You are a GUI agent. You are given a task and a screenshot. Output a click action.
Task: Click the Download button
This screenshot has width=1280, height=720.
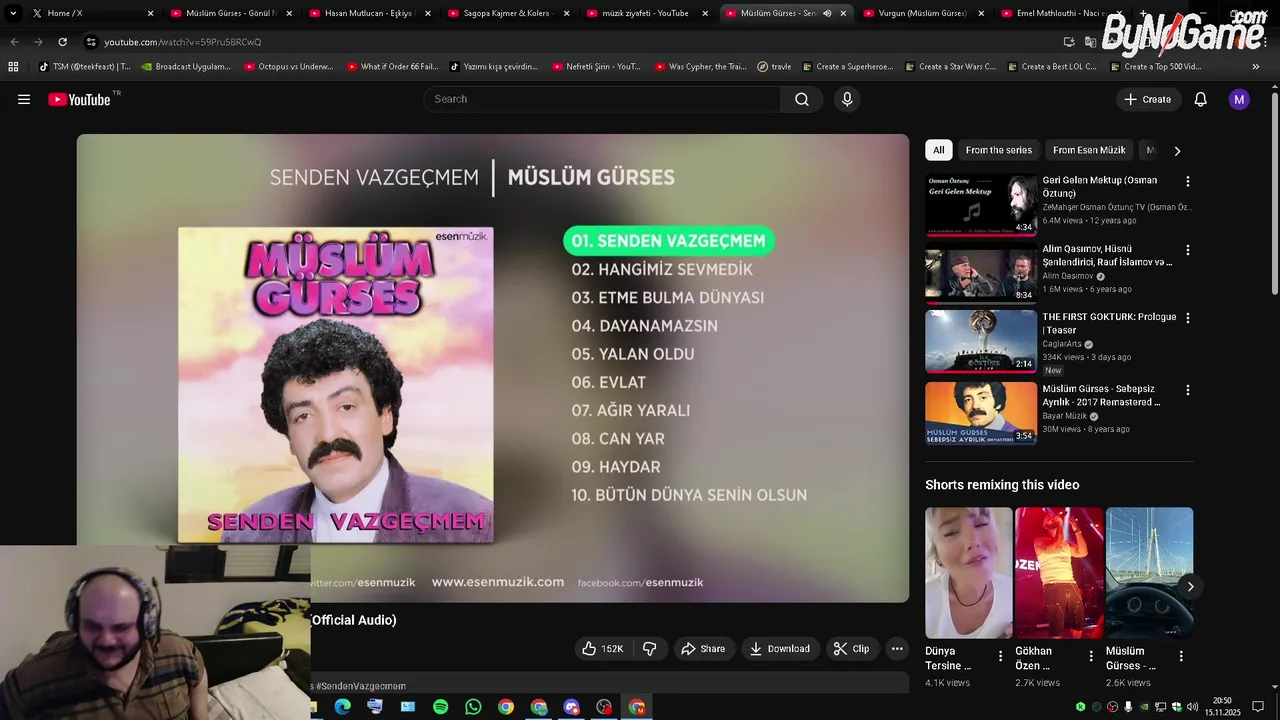click(x=780, y=649)
